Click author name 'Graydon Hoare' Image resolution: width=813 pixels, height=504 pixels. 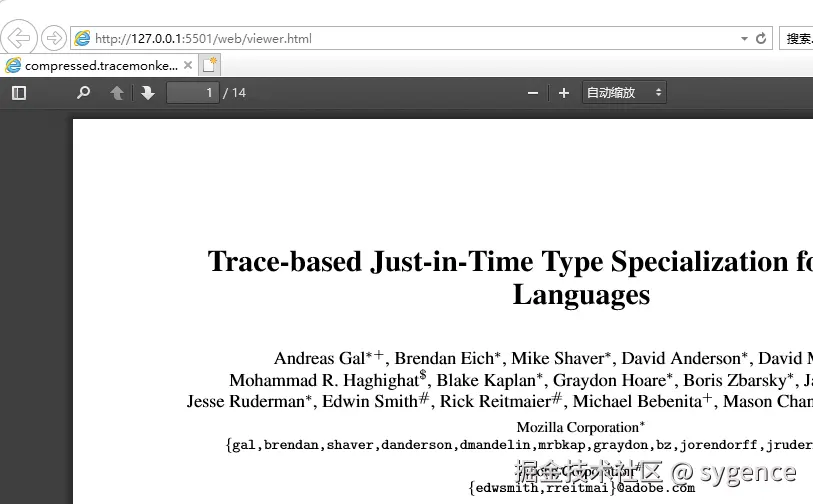[609, 380]
